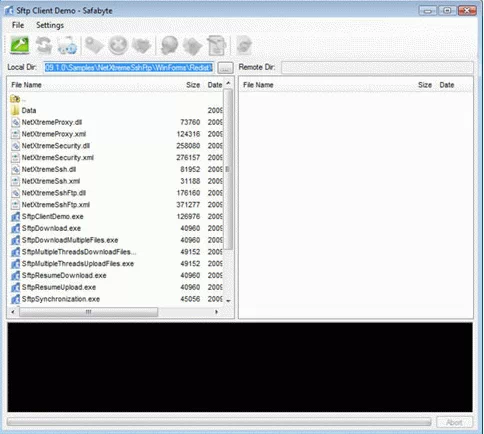Click the NetXtremeProxy.xml file icon

(x=15, y=134)
